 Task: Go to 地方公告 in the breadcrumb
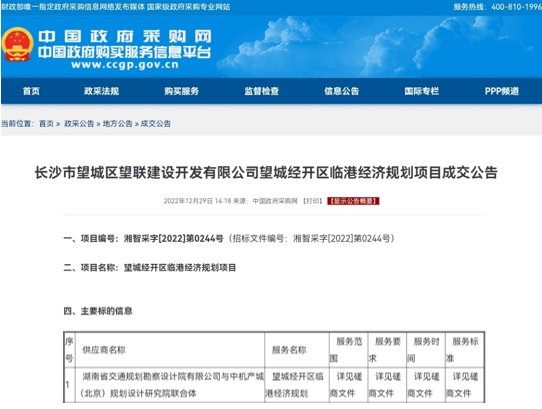[x=118, y=123]
